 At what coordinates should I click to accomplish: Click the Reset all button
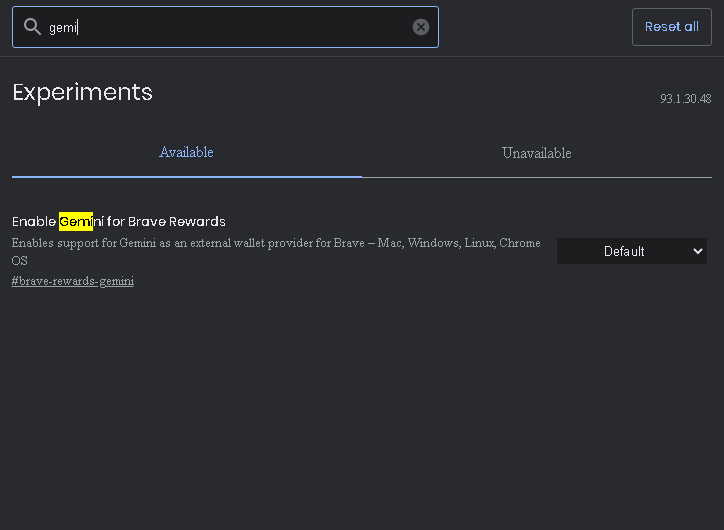[671, 27]
